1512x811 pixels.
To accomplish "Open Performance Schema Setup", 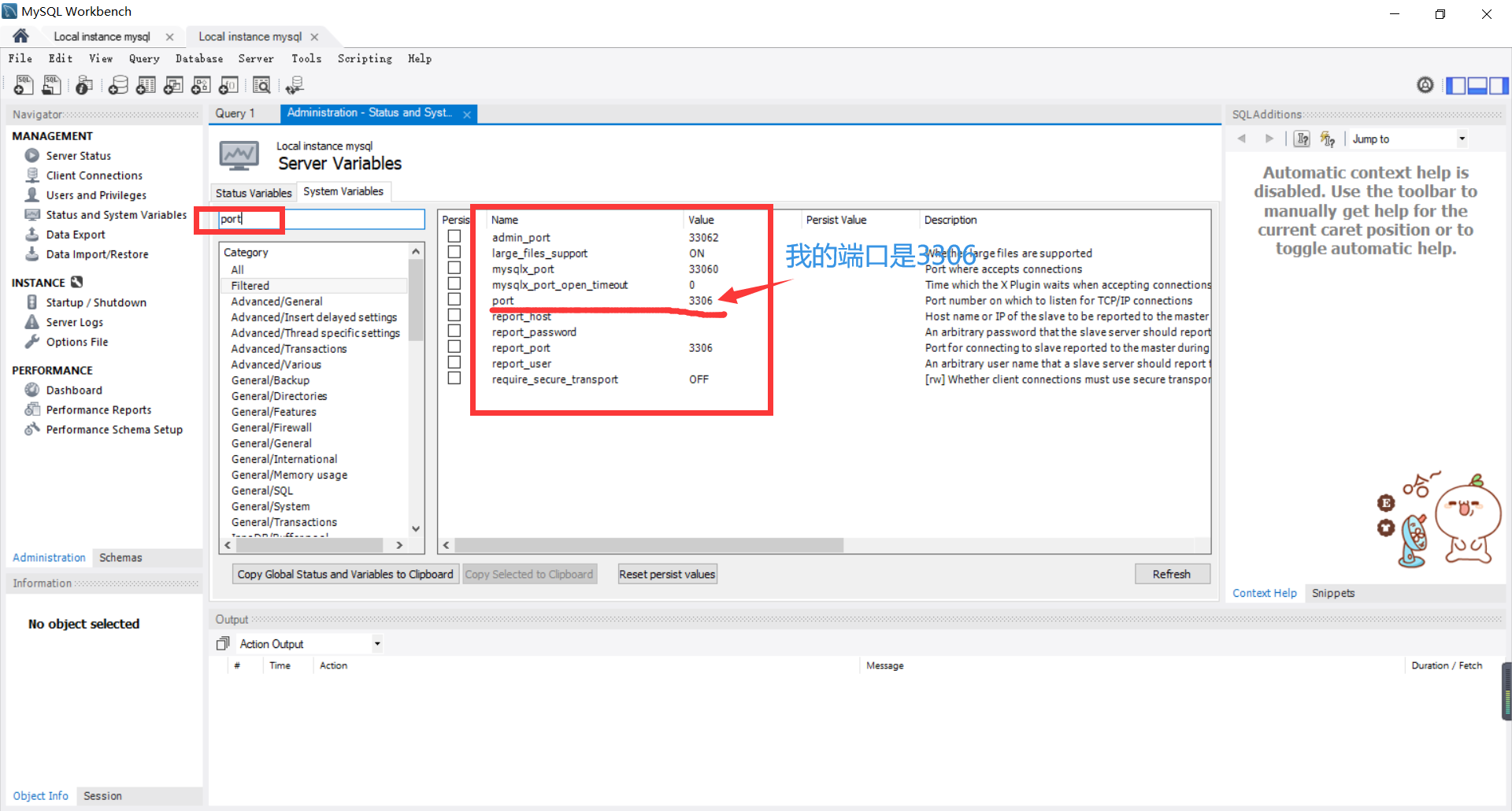I will coord(114,429).
